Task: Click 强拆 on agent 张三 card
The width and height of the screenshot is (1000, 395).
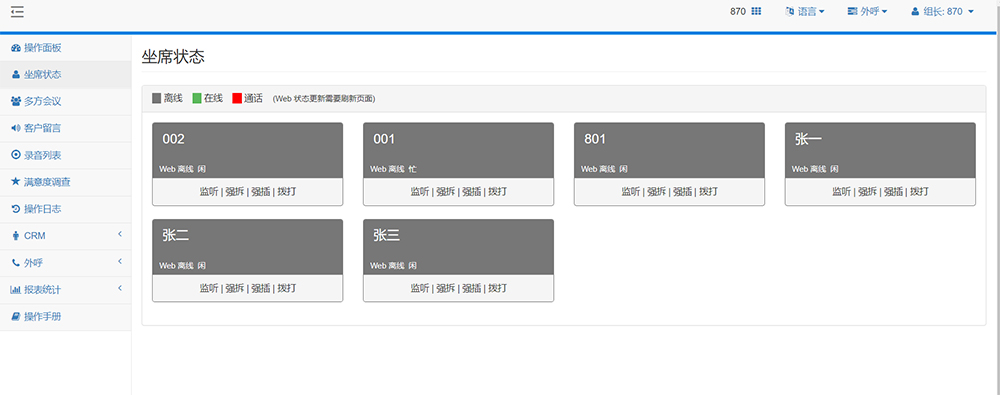Action: click(446, 288)
